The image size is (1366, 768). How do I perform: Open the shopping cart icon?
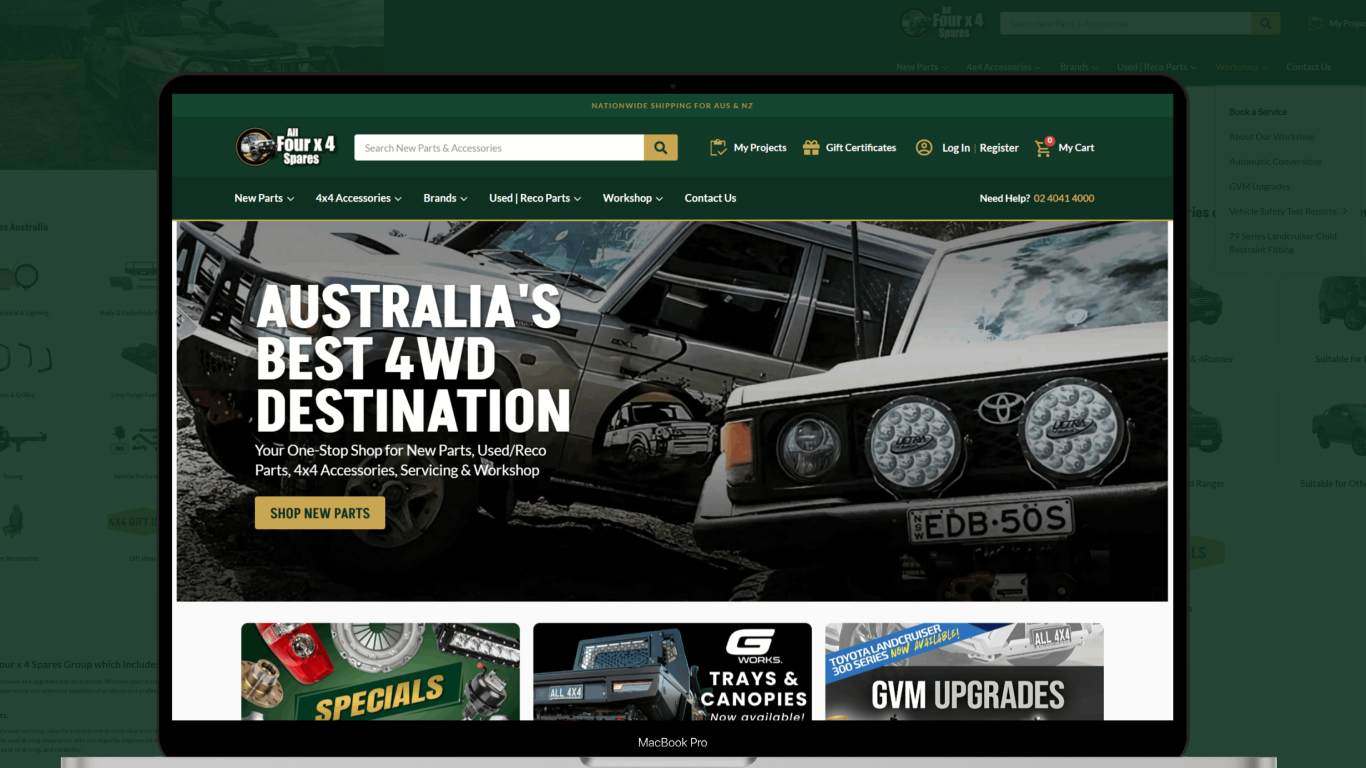[1042, 149]
